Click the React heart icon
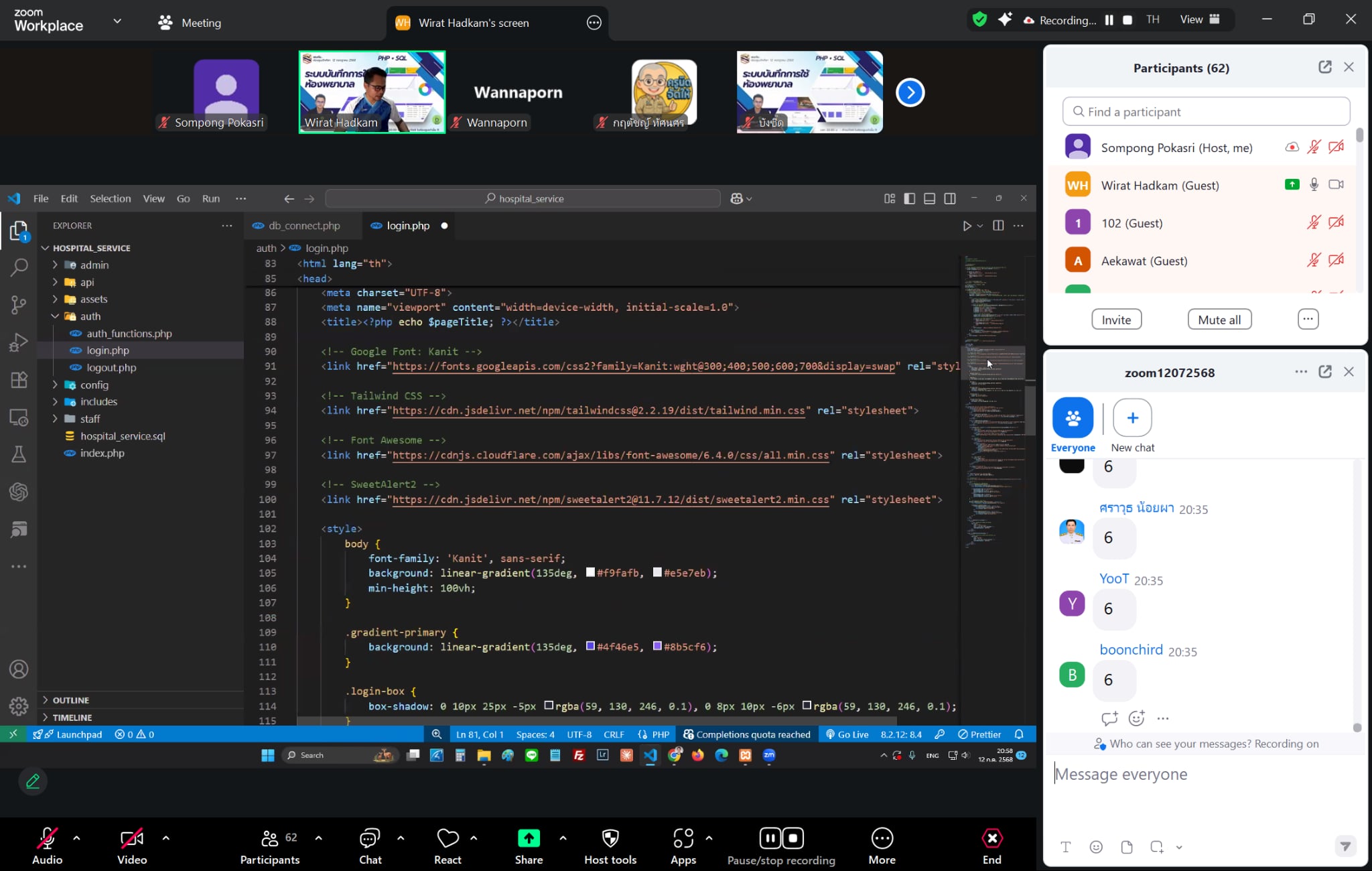 pyautogui.click(x=448, y=838)
